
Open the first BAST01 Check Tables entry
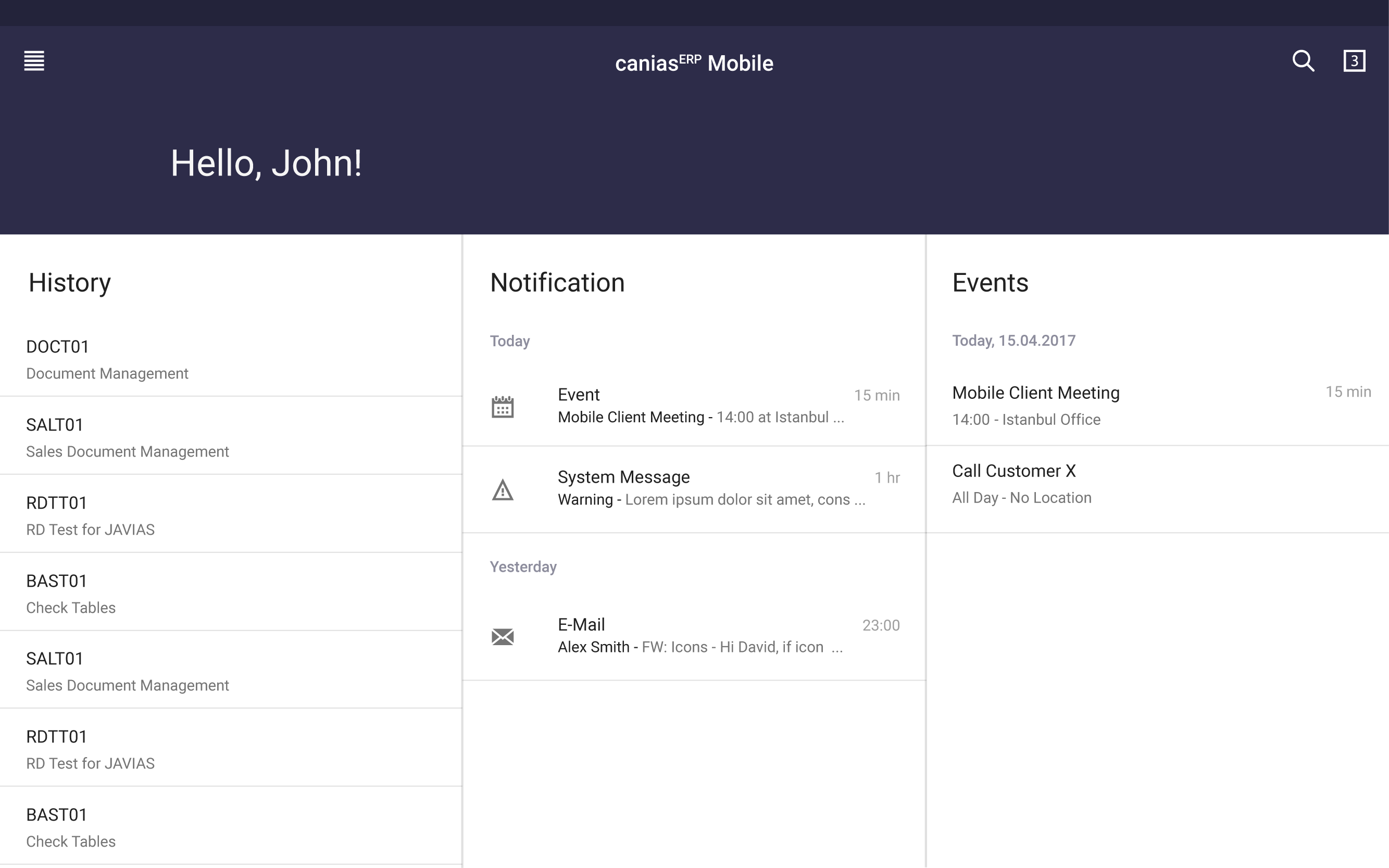(x=231, y=593)
